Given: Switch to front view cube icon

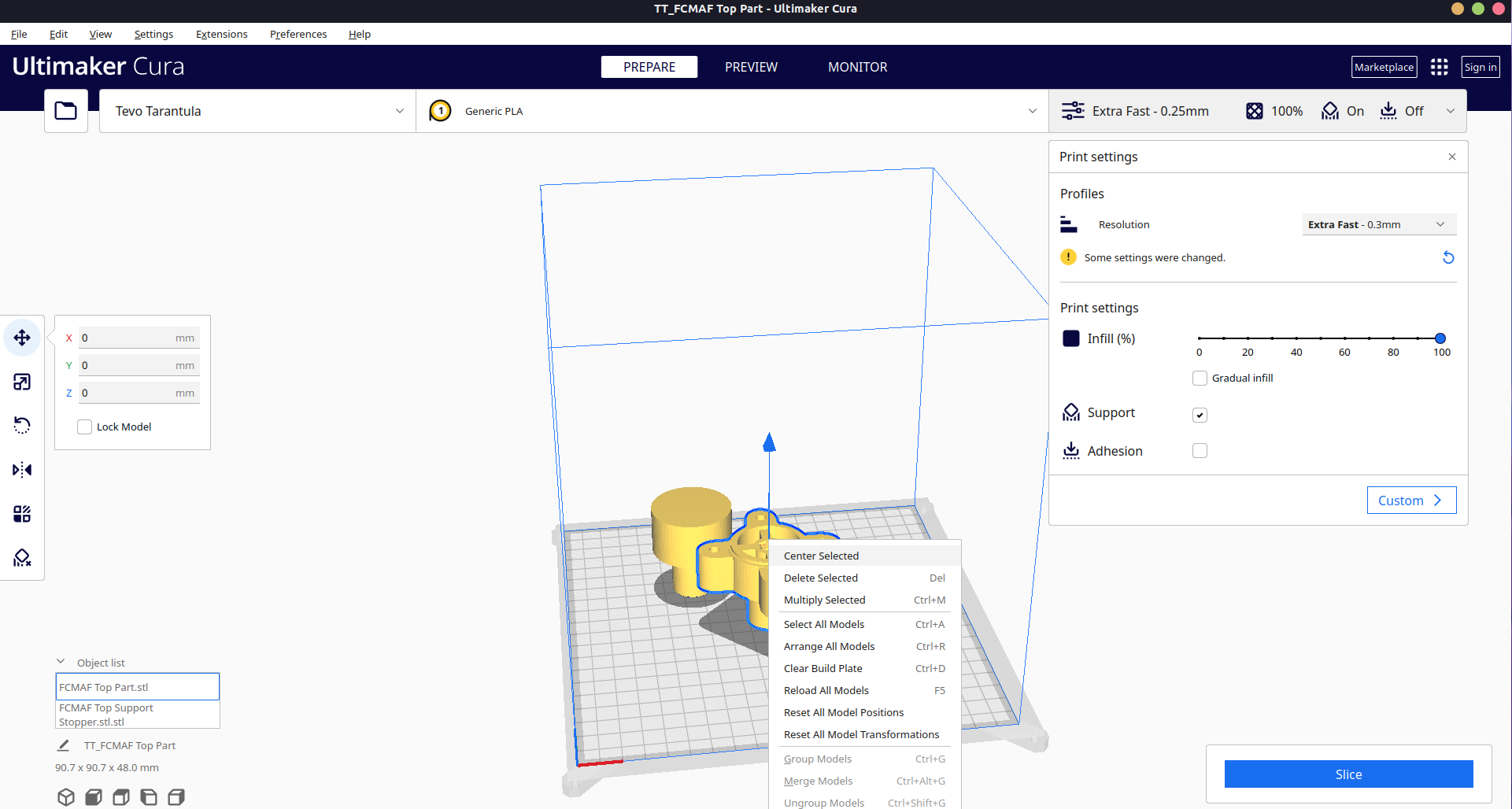Looking at the screenshot, I should point(94,797).
